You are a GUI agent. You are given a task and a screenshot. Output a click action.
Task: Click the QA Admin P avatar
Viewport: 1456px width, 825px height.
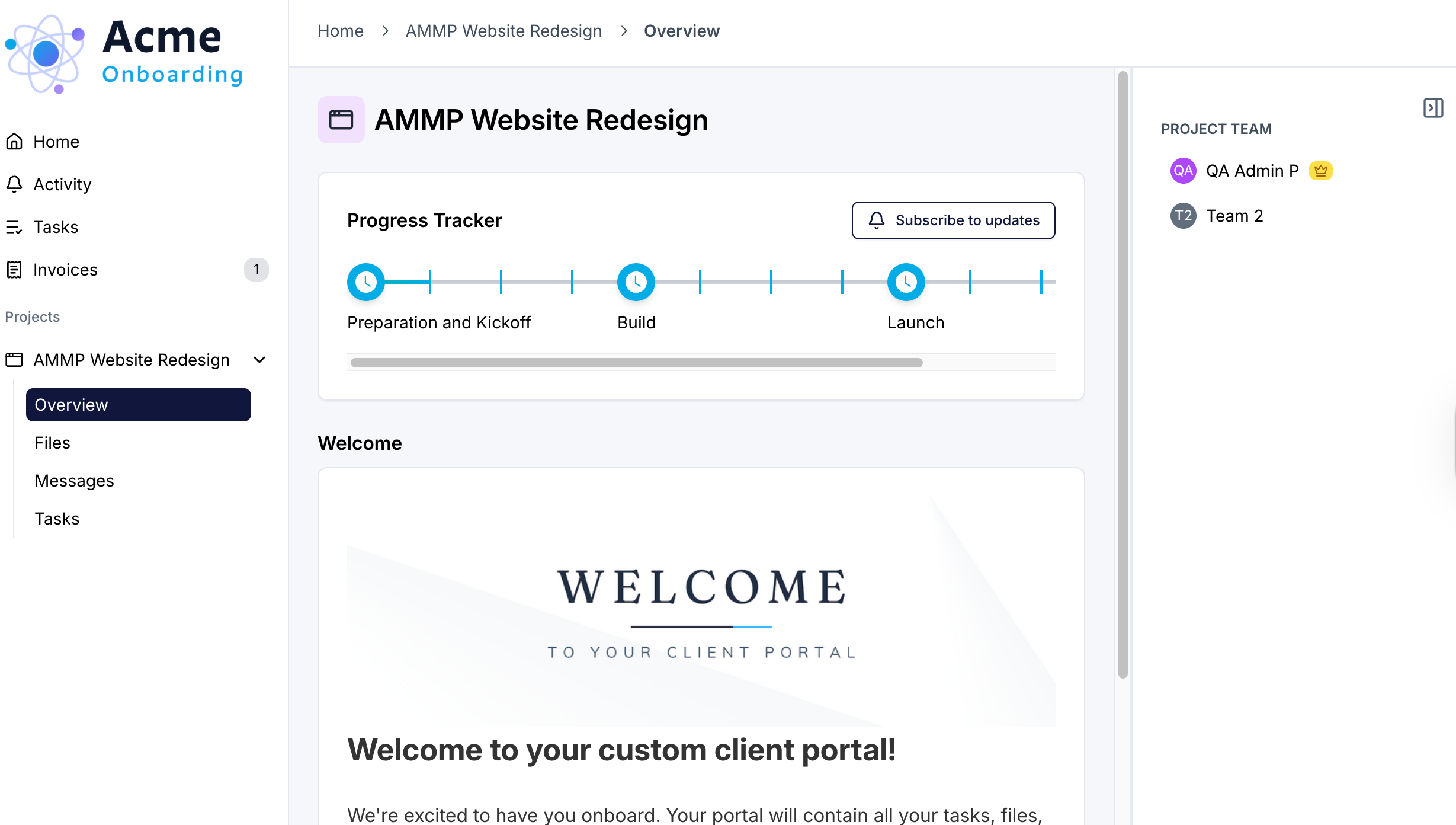click(x=1183, y=171)
